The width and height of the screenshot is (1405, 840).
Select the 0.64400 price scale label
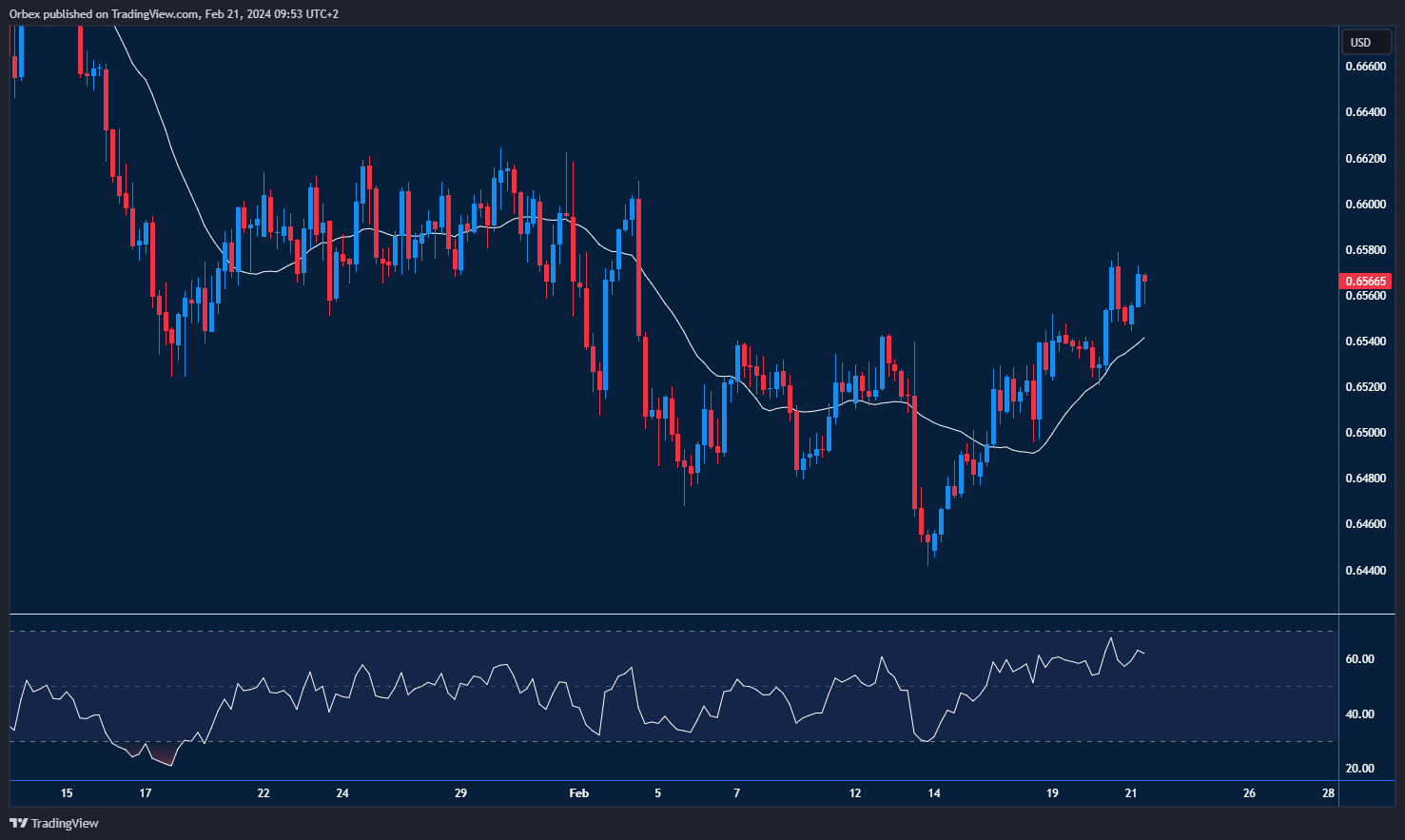[x=1365, y=570]
